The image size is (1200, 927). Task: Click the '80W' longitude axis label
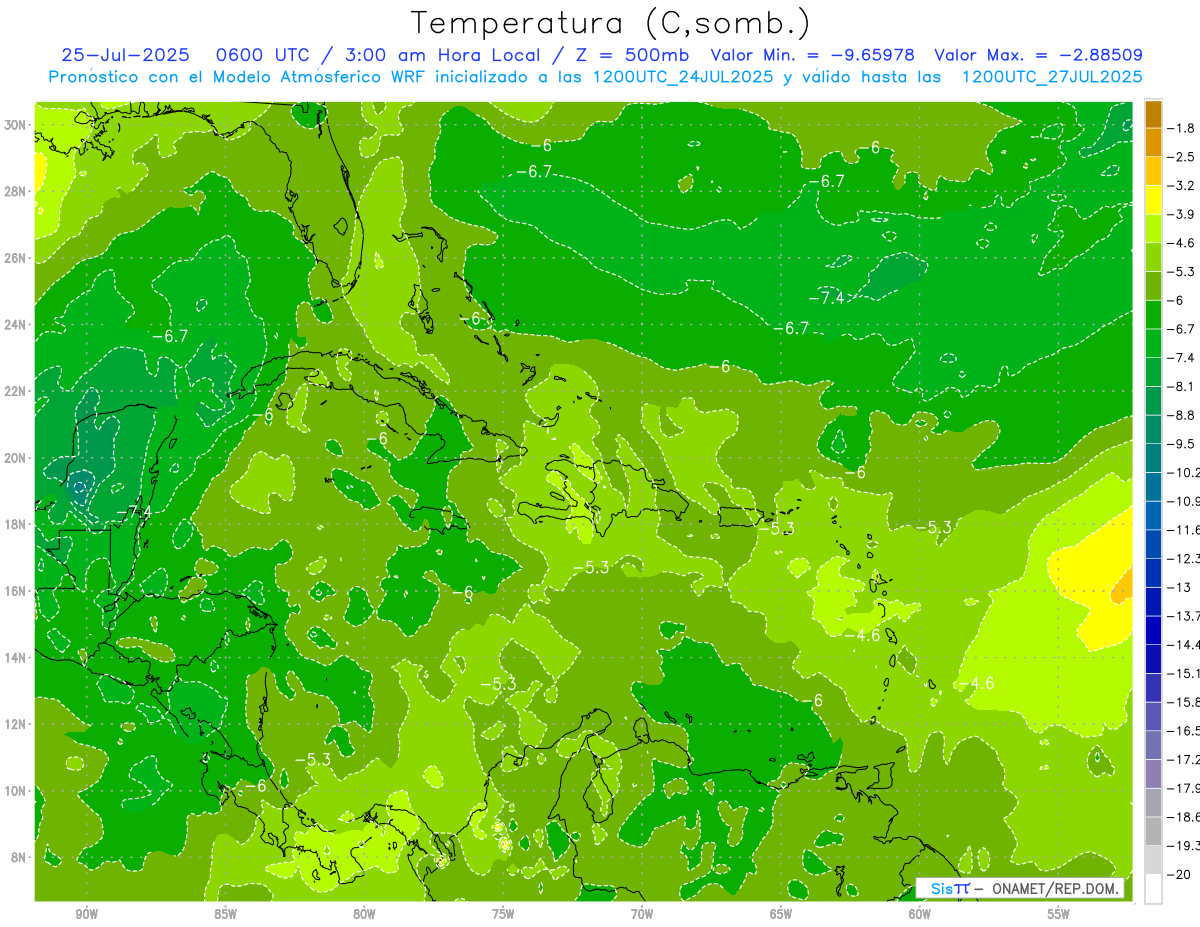pyautogui.click(x=364, y=914)
